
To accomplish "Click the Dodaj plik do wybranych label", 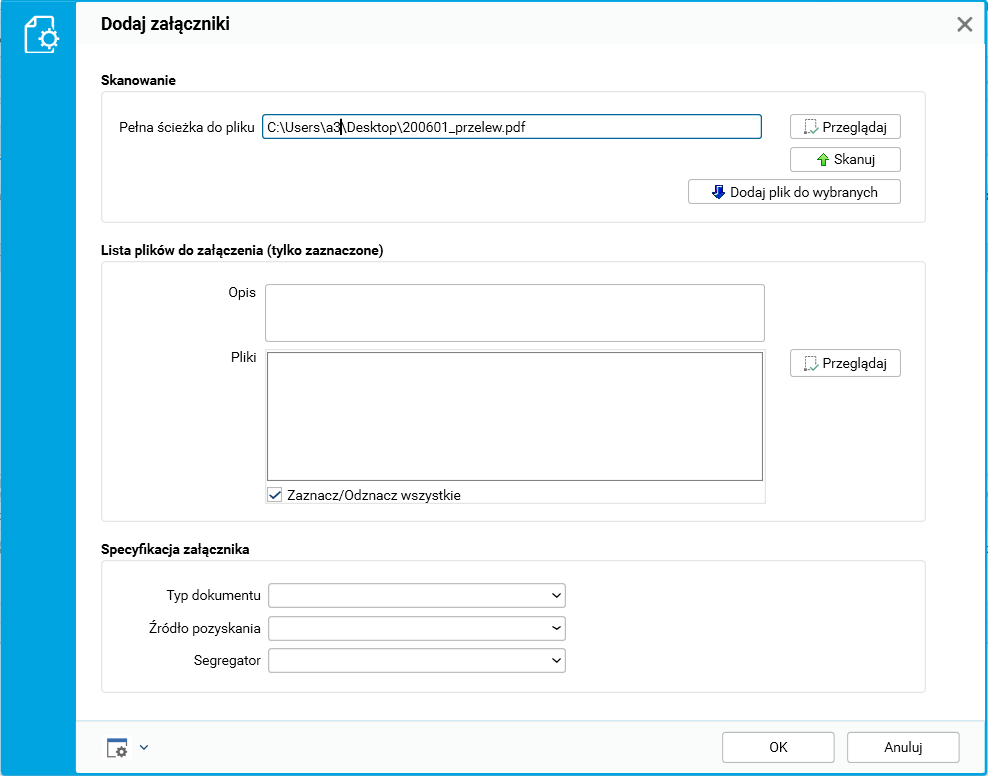I will 804,192.
